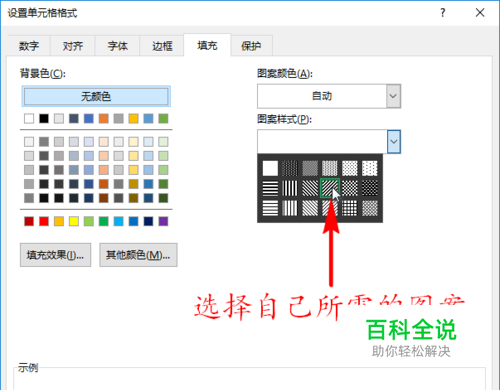Click the 无颜色 button
The width and height of the screenshot is (500, 390).
click(x=96, y=96)
